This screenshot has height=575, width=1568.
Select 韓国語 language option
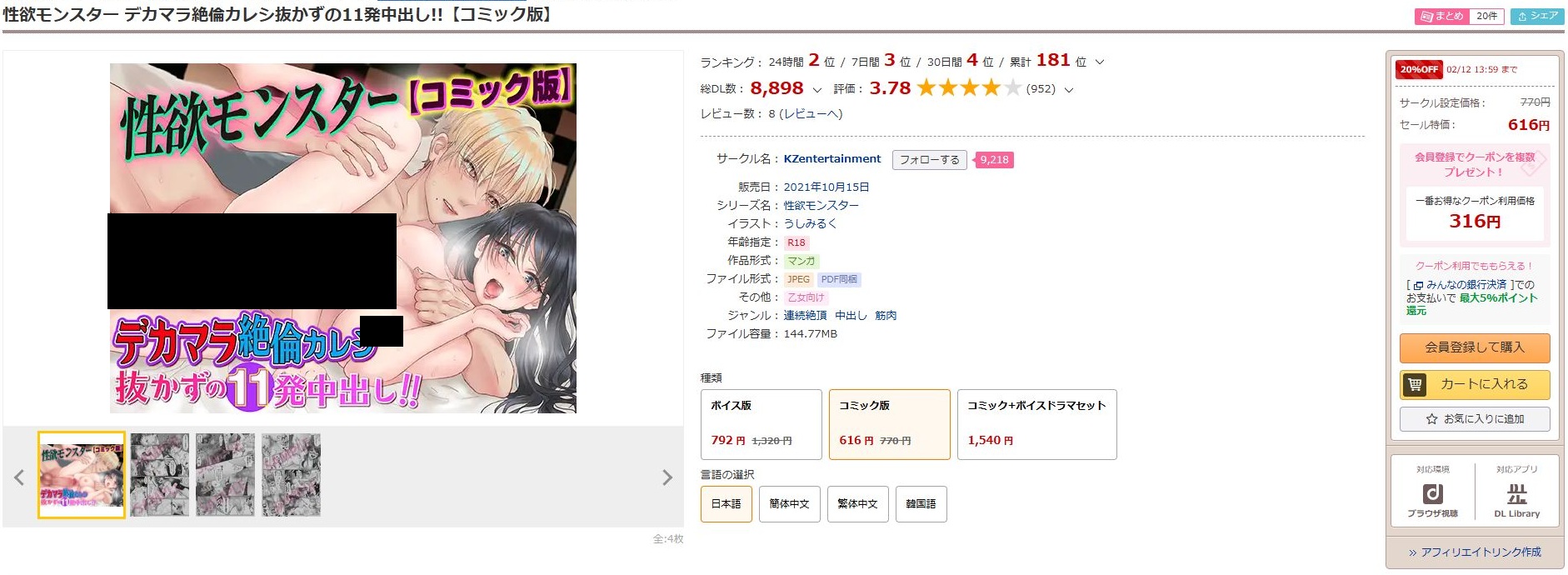click(x=921, y=504)
